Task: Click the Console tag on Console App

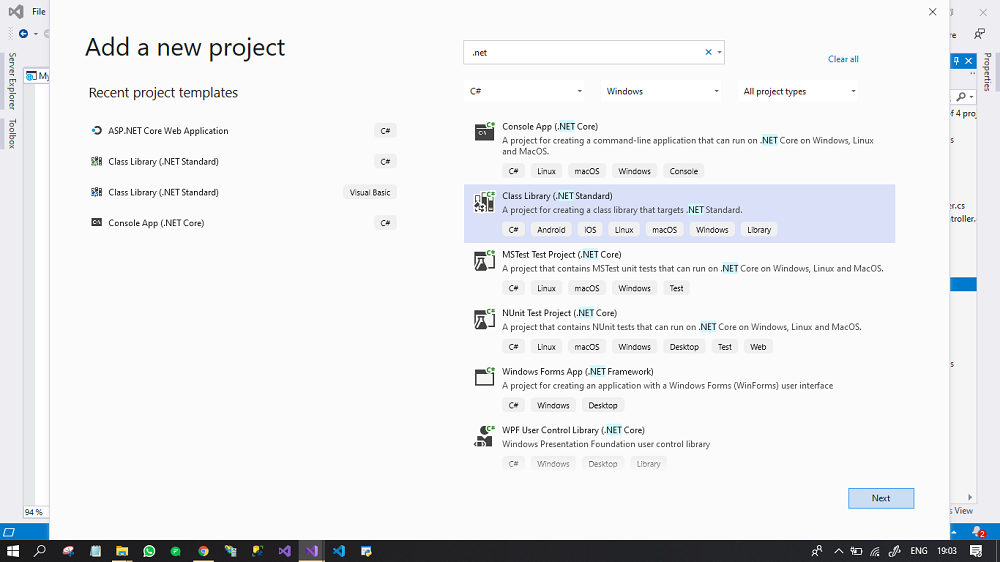Action: tap(684, 171)
